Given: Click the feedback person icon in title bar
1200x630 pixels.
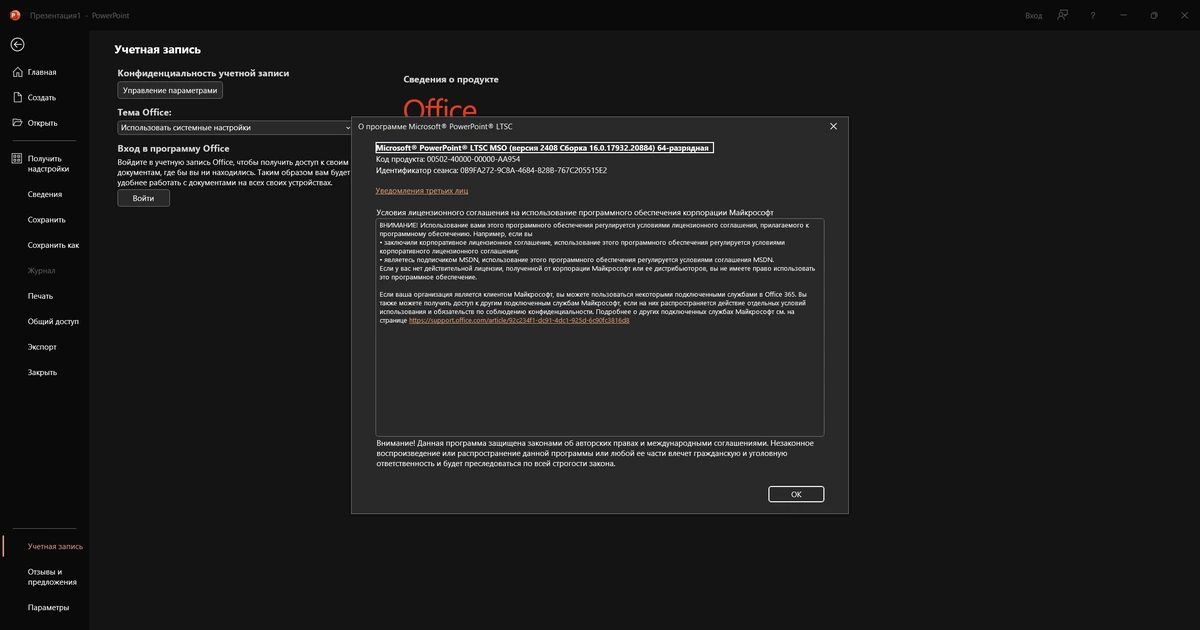Looking at the screenshot, I should click(1063, 15).
